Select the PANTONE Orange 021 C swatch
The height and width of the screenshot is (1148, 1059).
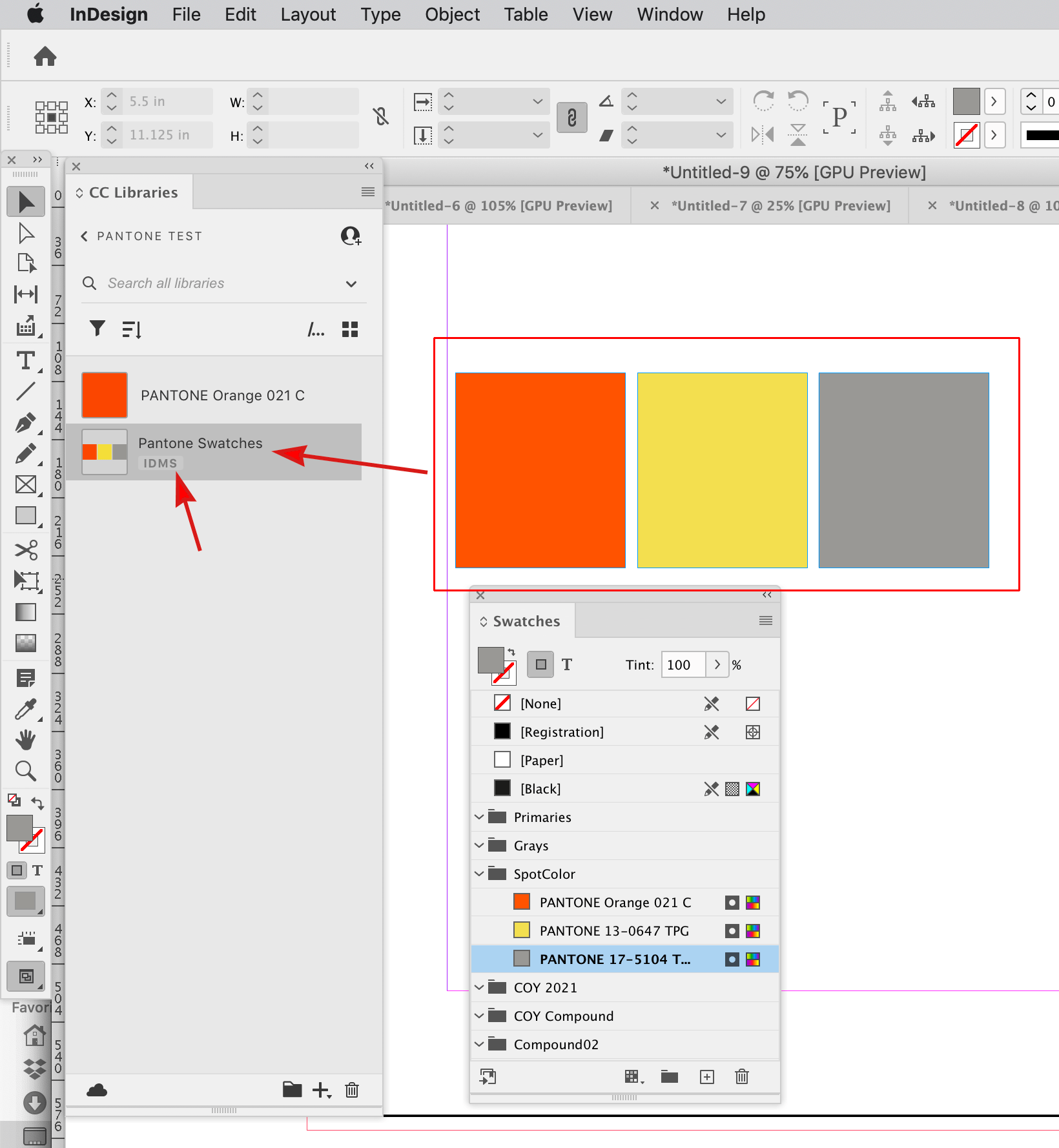click(615, 902)
